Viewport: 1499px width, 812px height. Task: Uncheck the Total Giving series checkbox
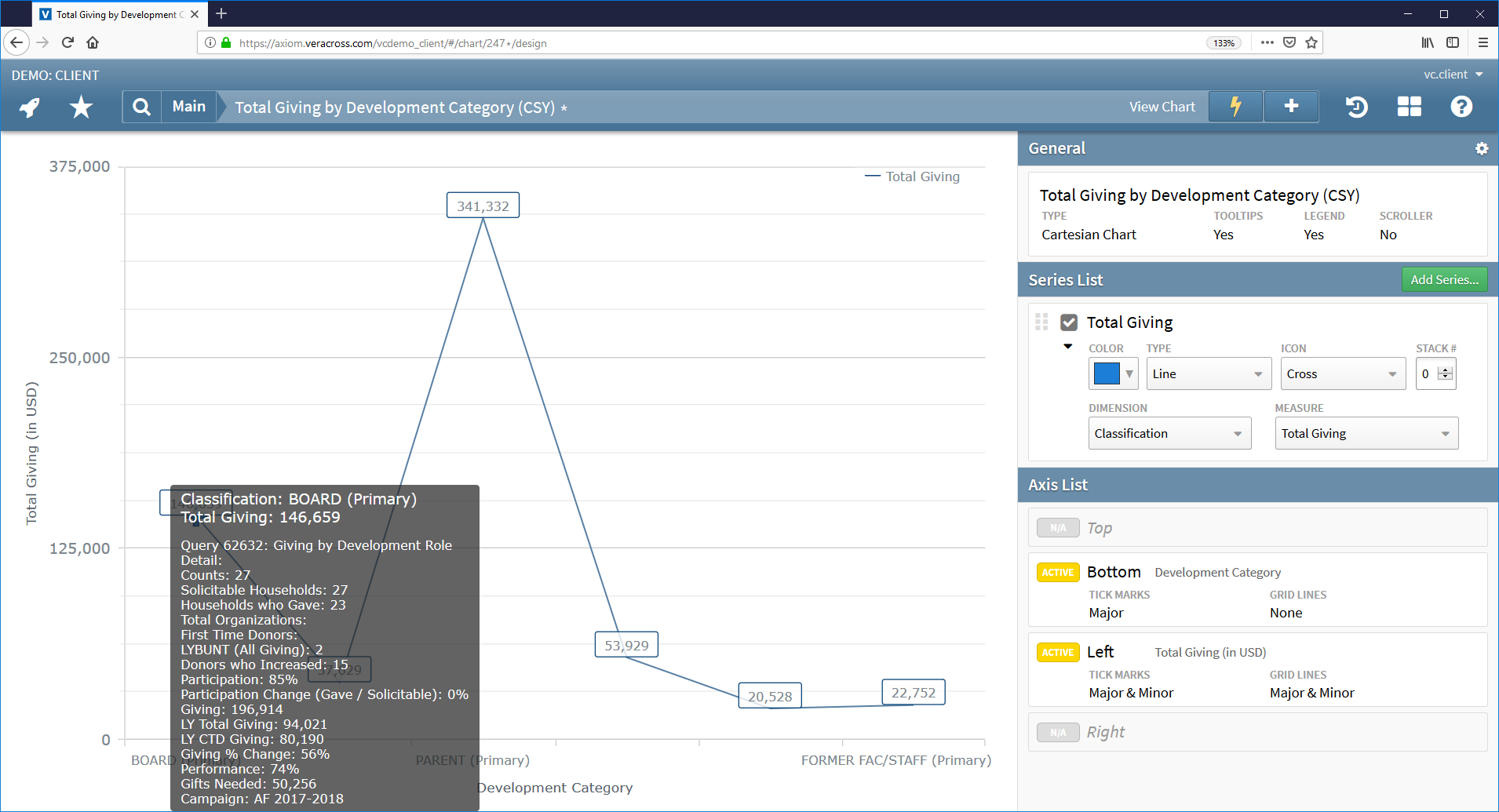pyautogui.click(x=1070, y=322)
